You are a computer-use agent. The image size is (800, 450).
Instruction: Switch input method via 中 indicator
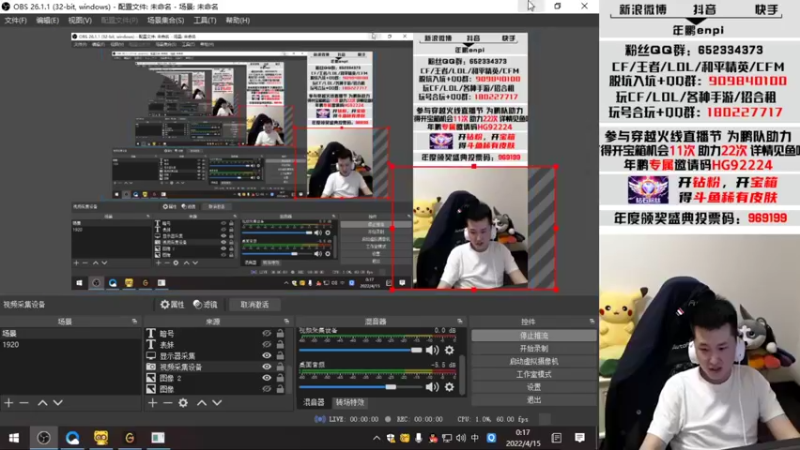[x=475, y=438]
